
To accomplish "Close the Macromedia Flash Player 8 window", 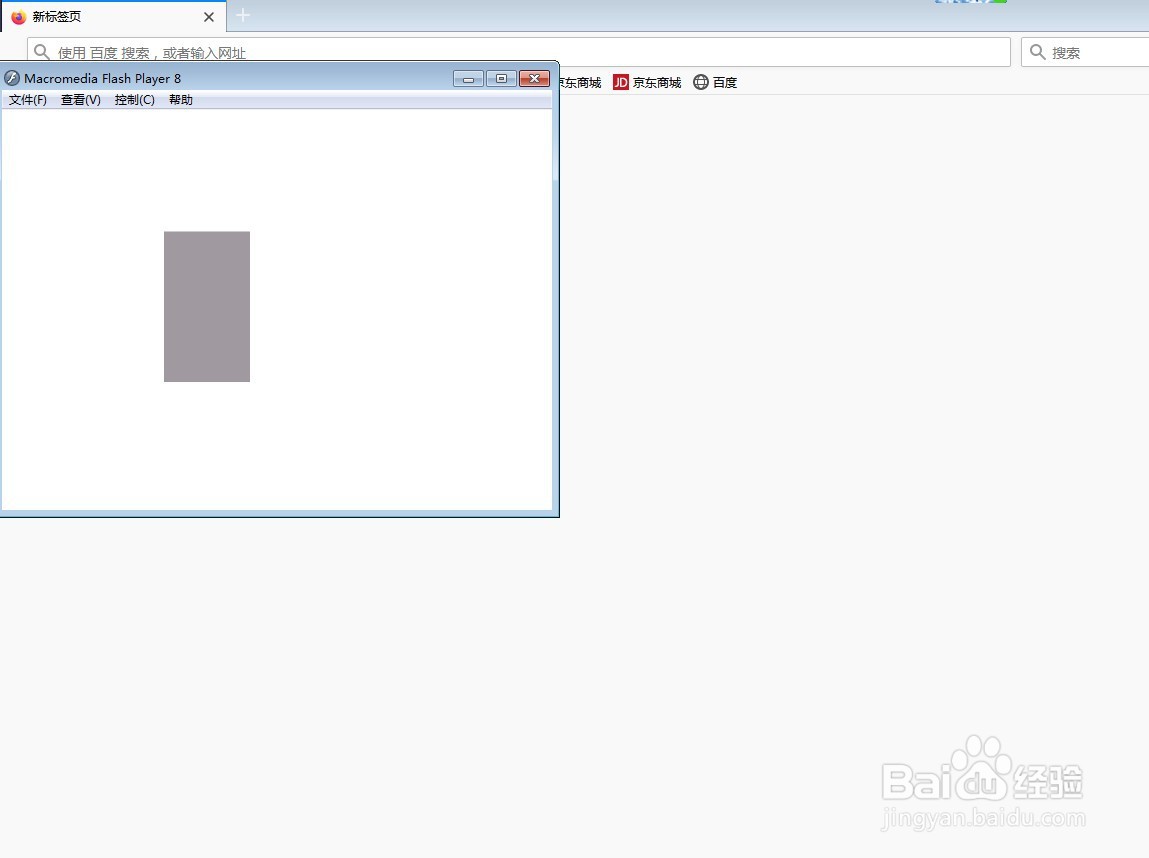I will click(x=534, y=78).
